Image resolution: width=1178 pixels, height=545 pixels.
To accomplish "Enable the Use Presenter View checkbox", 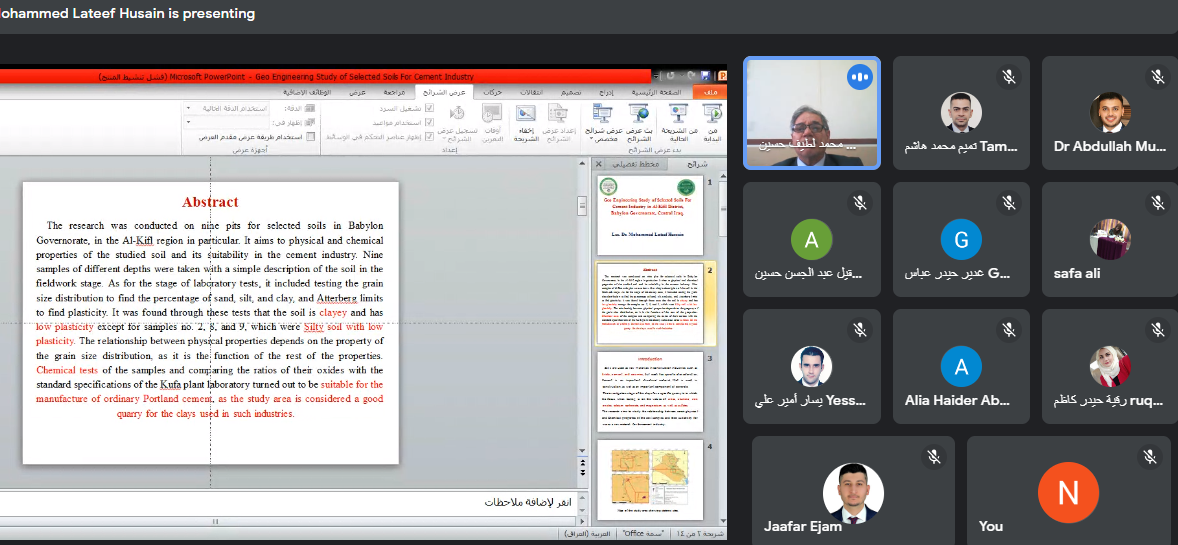I will coord(311,137).
